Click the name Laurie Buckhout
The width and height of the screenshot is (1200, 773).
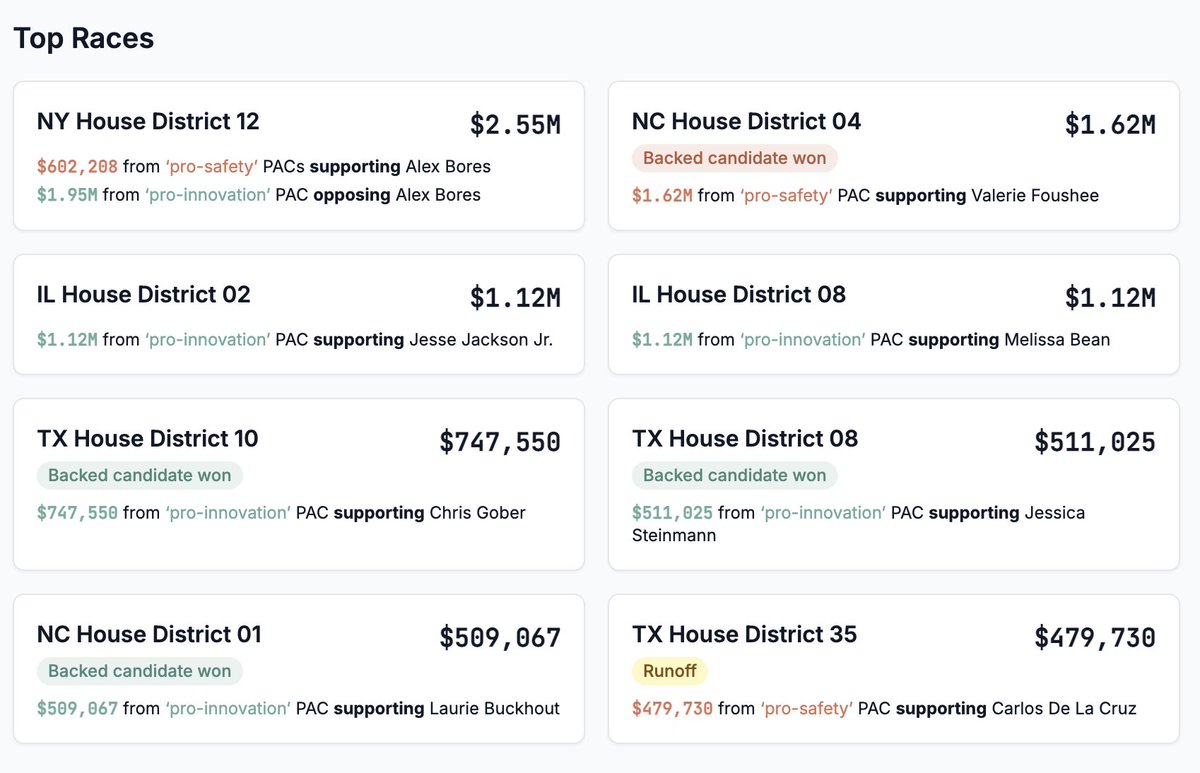[495, 709]
